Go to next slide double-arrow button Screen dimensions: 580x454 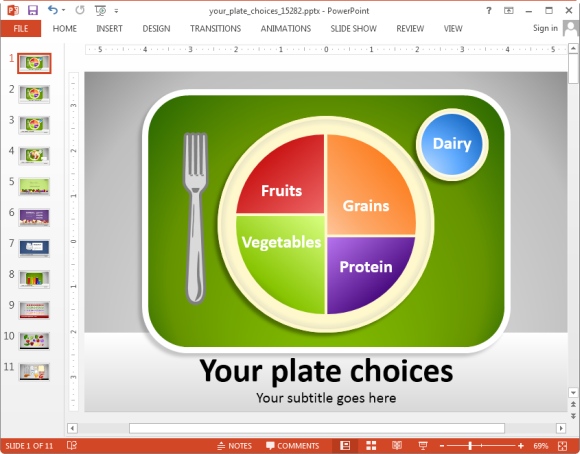click(573, 416)
